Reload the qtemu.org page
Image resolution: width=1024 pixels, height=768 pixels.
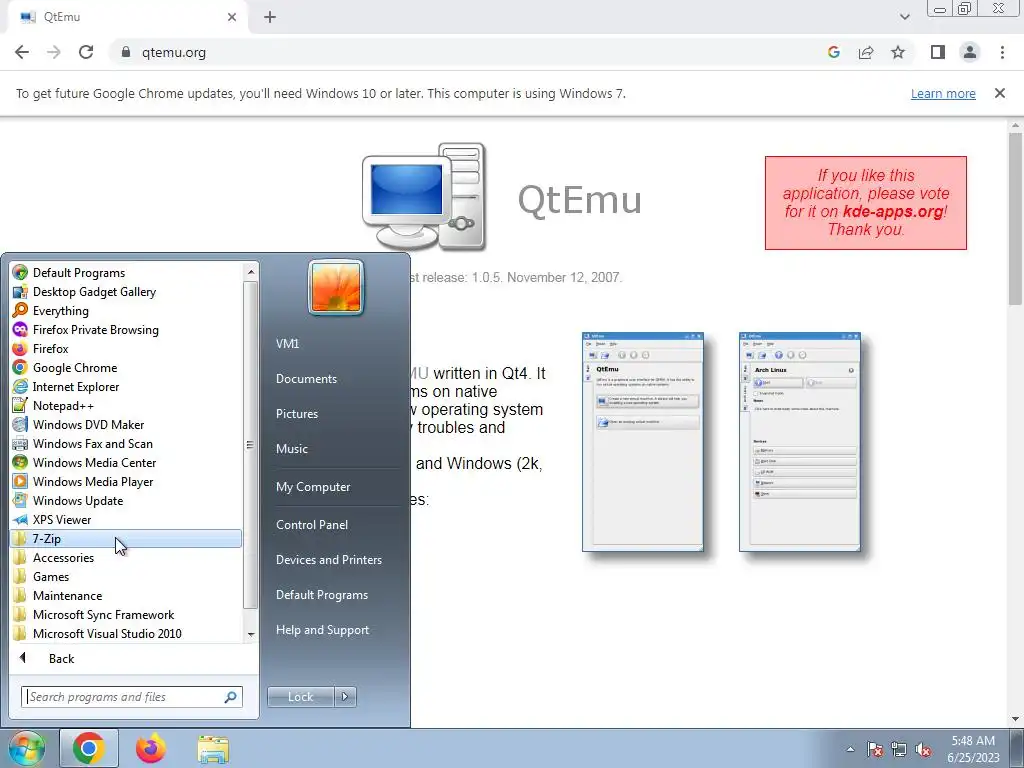coord(86,52)
